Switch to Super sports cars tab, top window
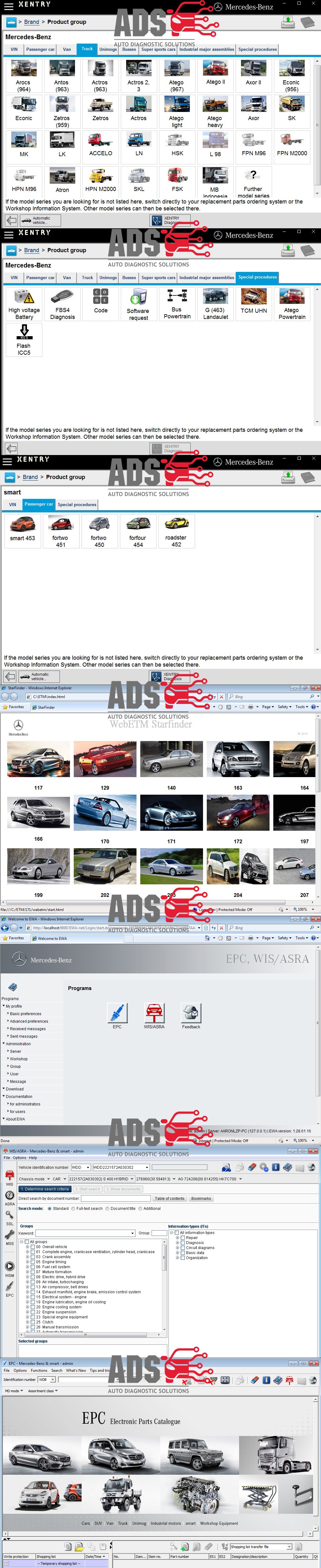The image size is (321, 1568). point(158,49)
